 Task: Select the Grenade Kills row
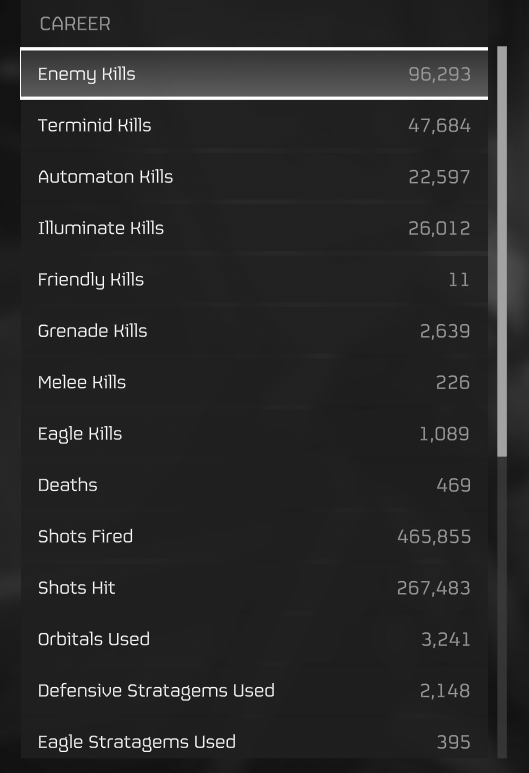(x=254, y=331)
